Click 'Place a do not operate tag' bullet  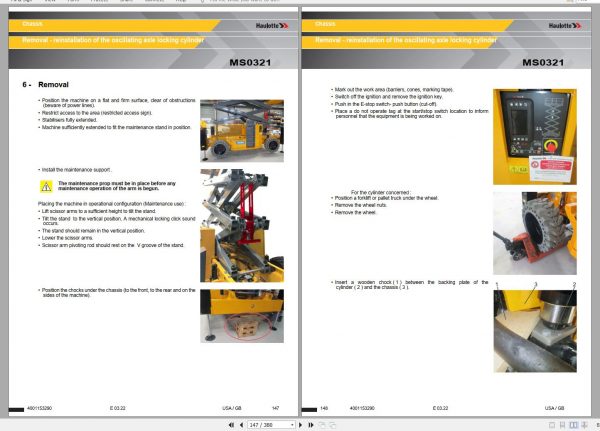410,114
